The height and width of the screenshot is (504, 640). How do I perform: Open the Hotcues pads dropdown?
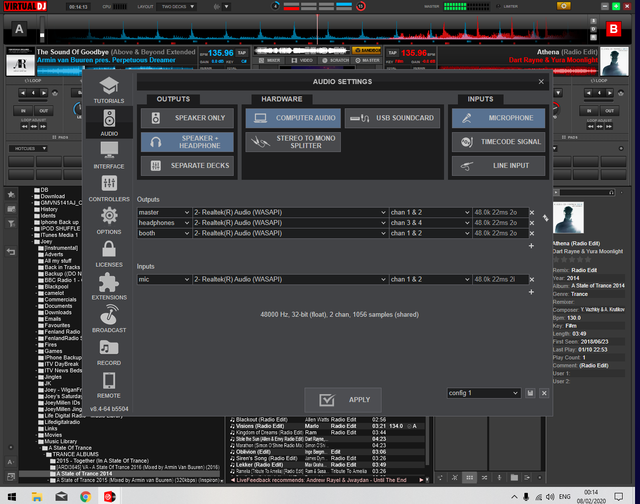tap(29, 149)
